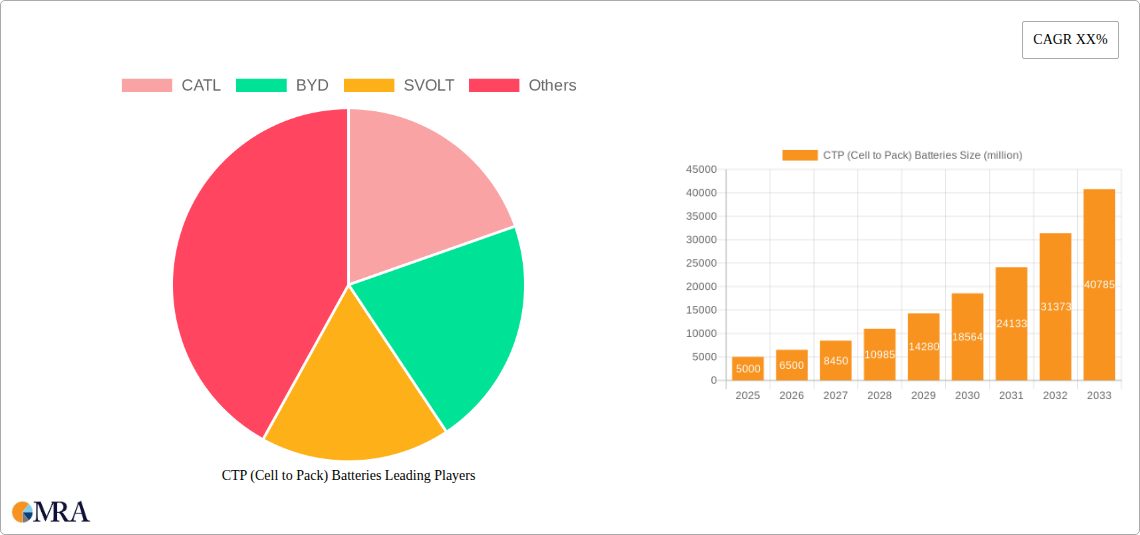Click the 2029 x-axis label
This screenshot has height=535, width=1140.
pos(923,396)
